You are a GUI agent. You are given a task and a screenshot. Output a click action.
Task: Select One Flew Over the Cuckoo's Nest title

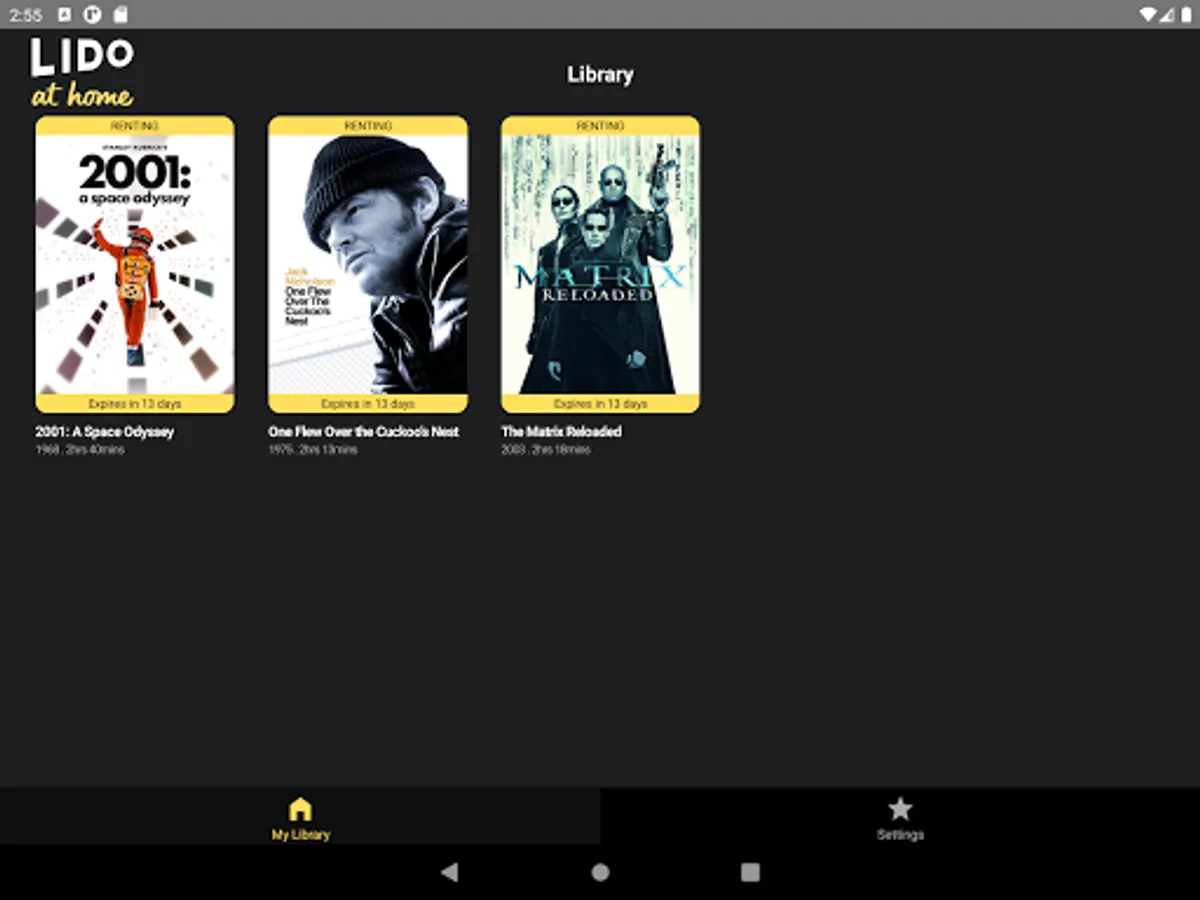coord(364,432)
